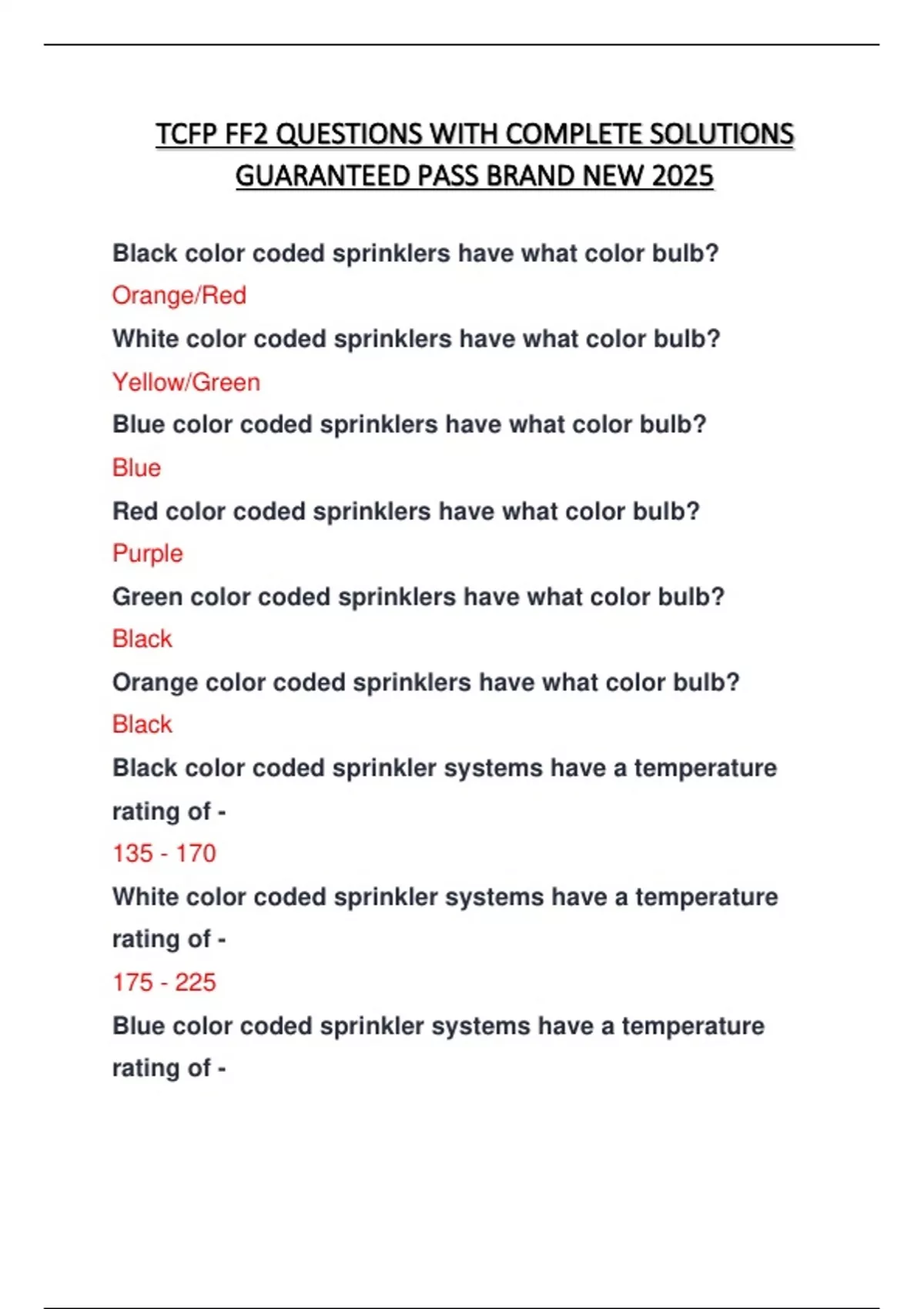Image resolution: width=924 pixels, height=1309 pixels.
Task: Click the 'Black color coded sprinklers' bulb question
Action: tap(415, 253)
